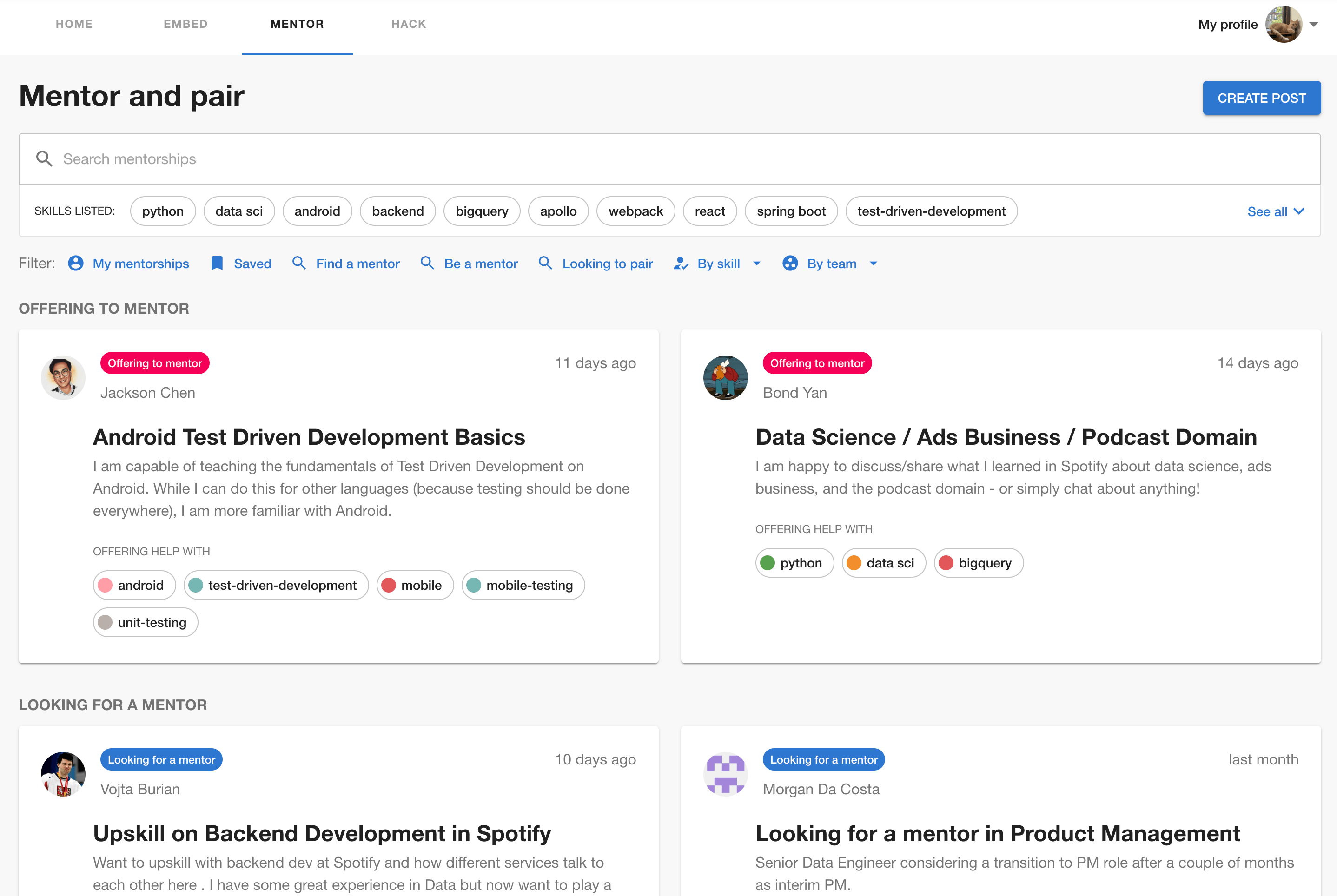
Task: Click the Search mentorships input field
Action: [669, 159]
